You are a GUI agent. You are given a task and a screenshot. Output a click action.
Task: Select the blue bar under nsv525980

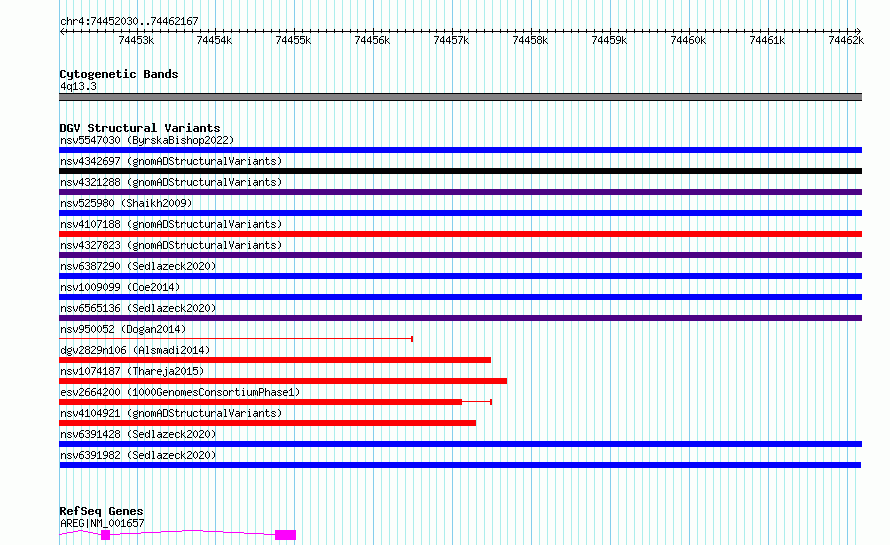click(460, 213)
